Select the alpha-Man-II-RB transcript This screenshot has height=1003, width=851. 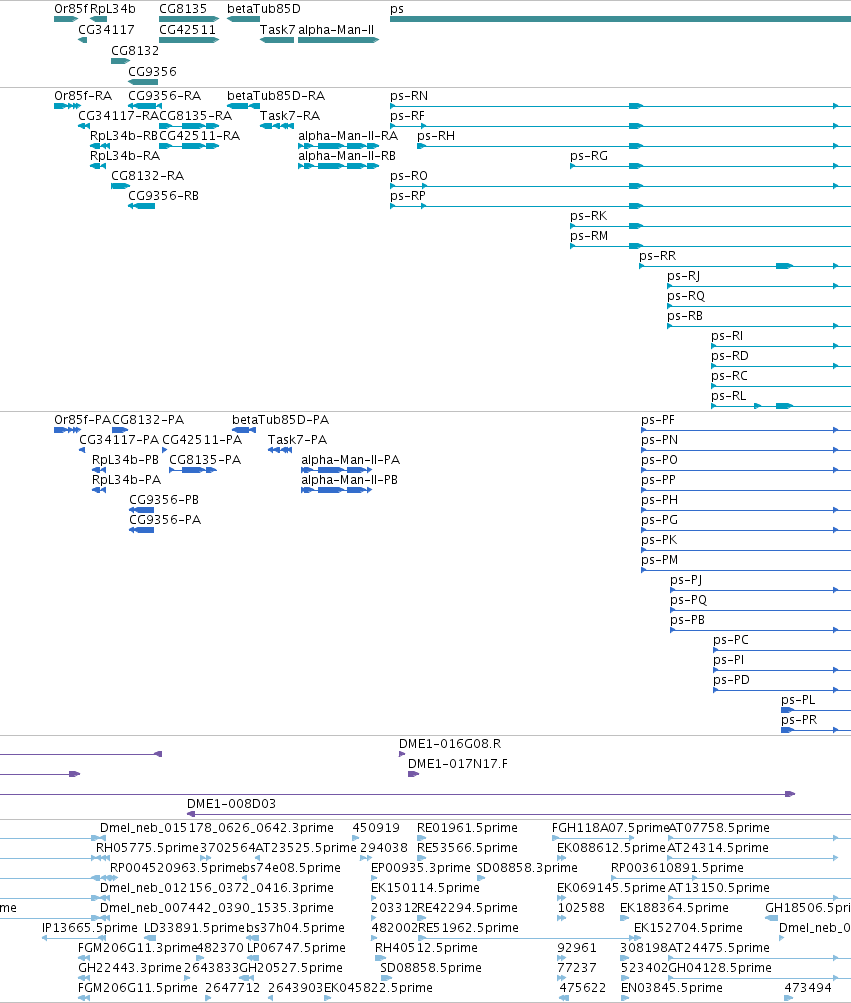coord(338,166)
